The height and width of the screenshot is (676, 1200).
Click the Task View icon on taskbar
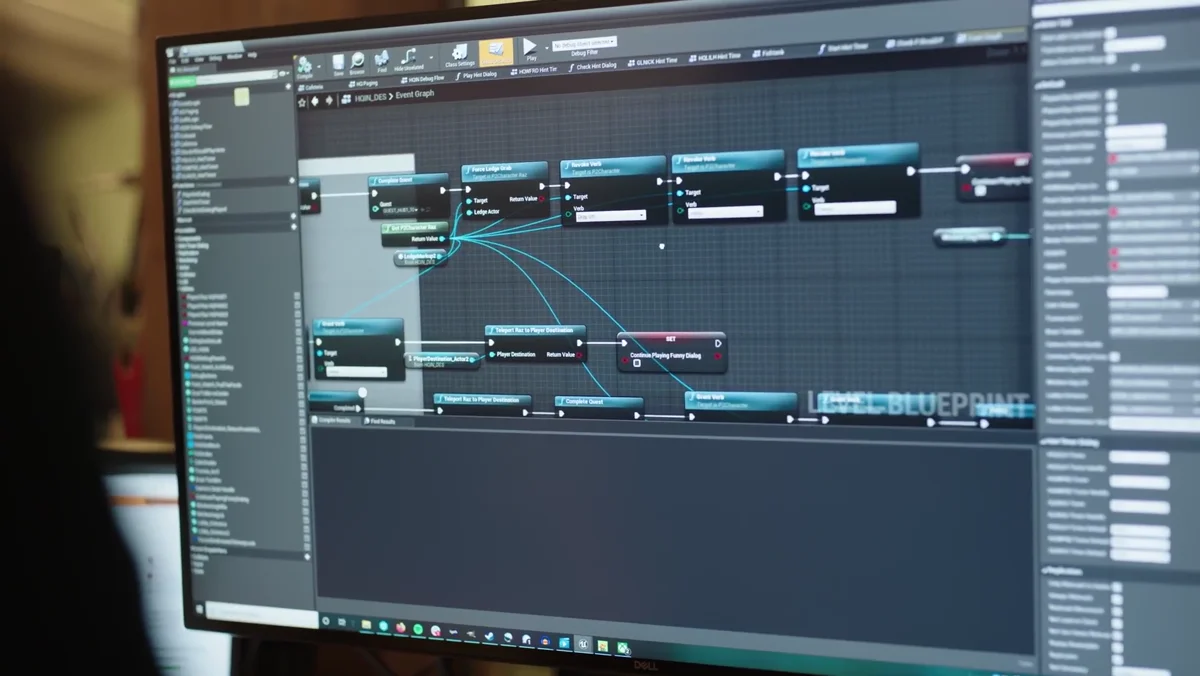(x=344, y=623)
